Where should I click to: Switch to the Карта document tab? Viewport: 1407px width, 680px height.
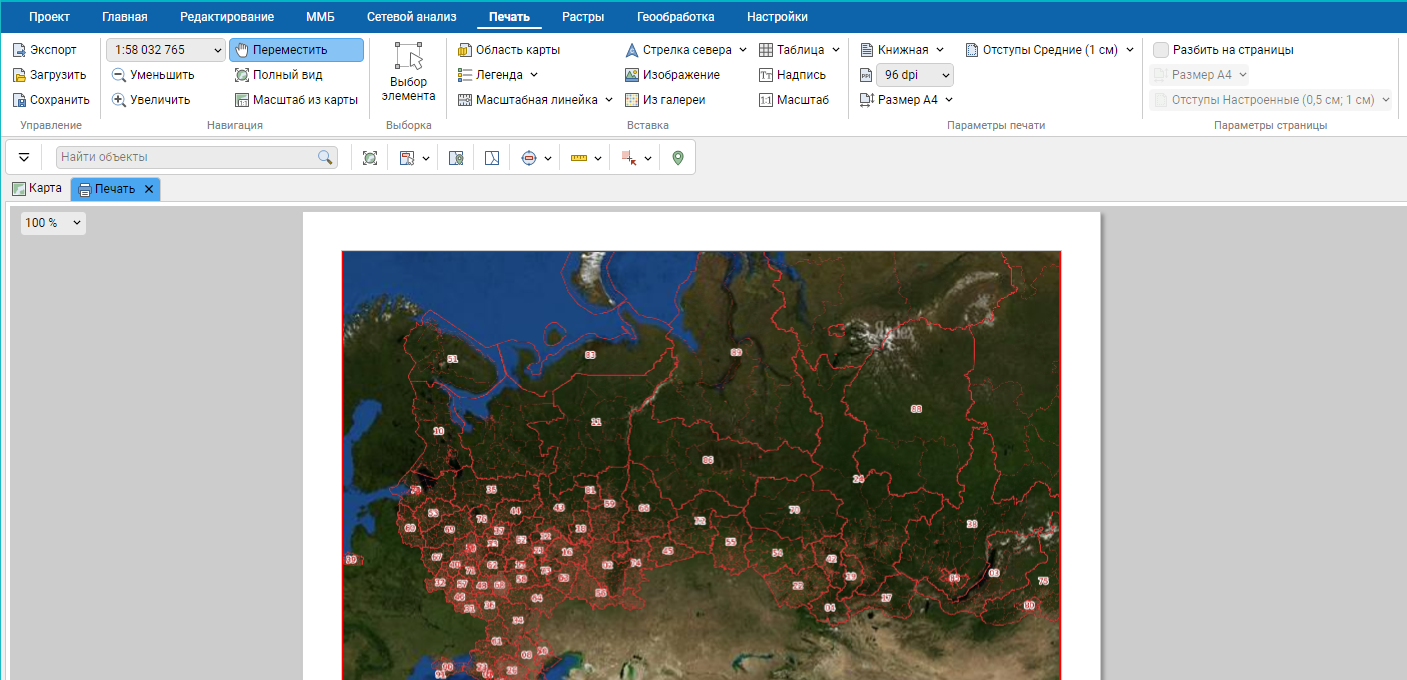point(37,188)
